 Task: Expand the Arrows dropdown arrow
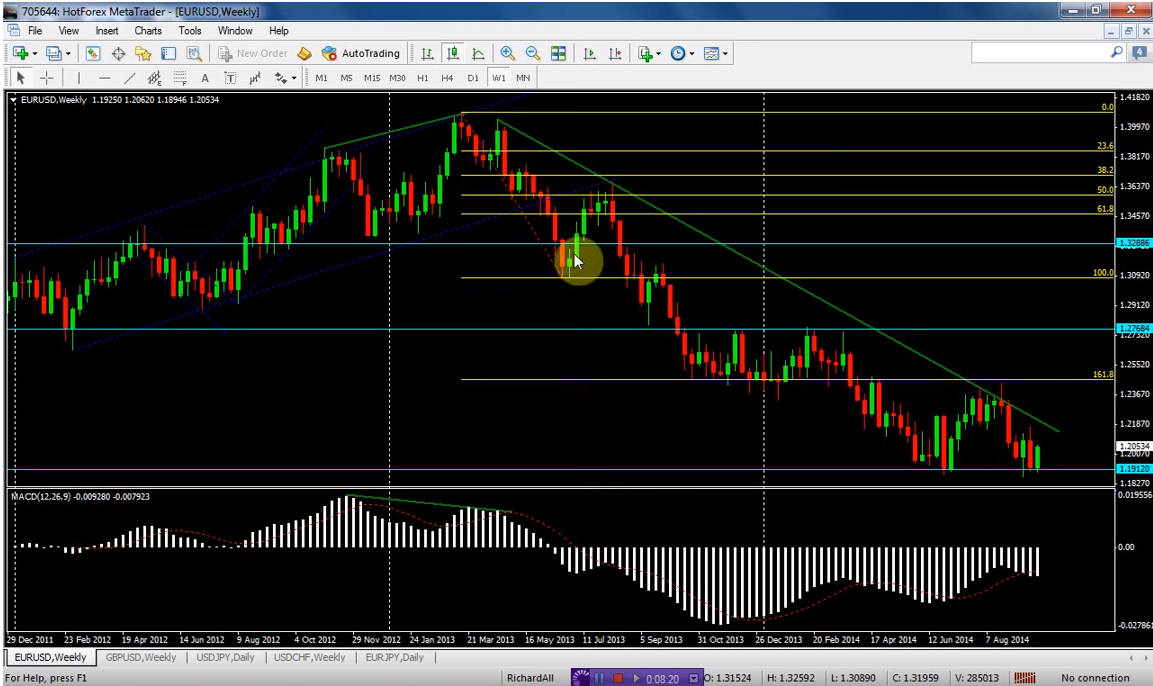[x=293, y=78]
